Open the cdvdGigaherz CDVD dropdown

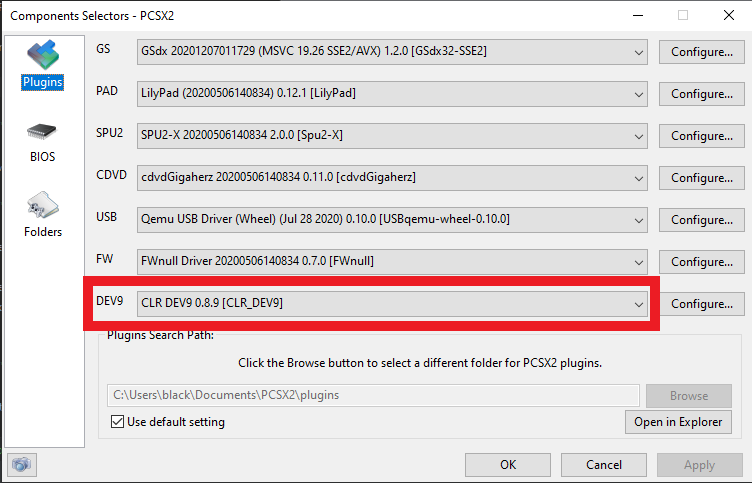pos(392,177)
